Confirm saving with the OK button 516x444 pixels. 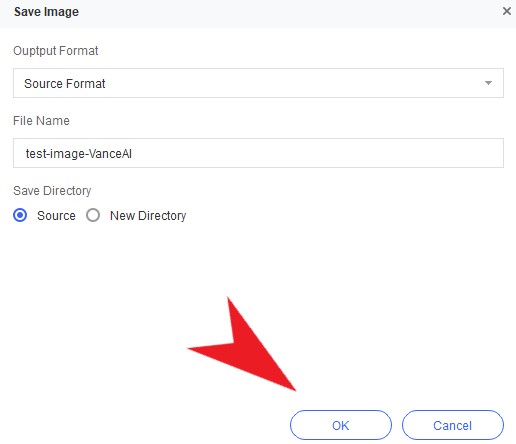pyautogui.click(x=341, y=425)
